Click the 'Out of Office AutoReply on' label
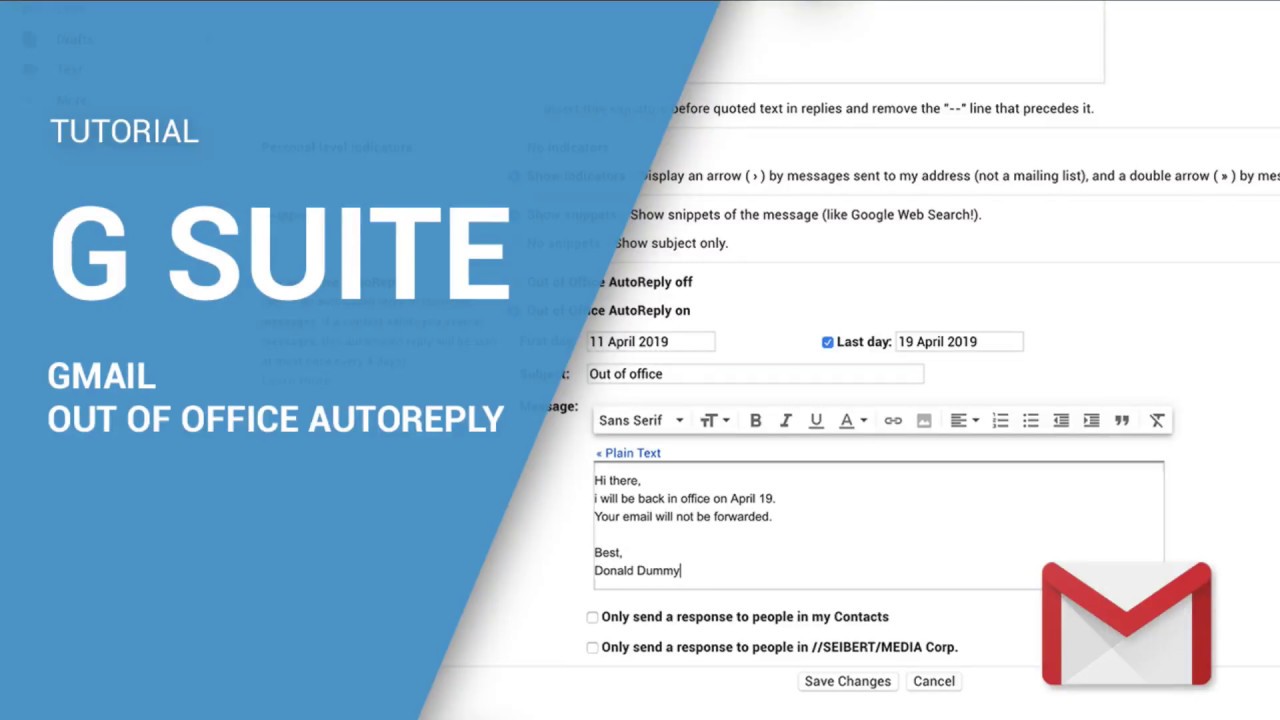Viewport: 1280px width, 720px height. (609, 311)
